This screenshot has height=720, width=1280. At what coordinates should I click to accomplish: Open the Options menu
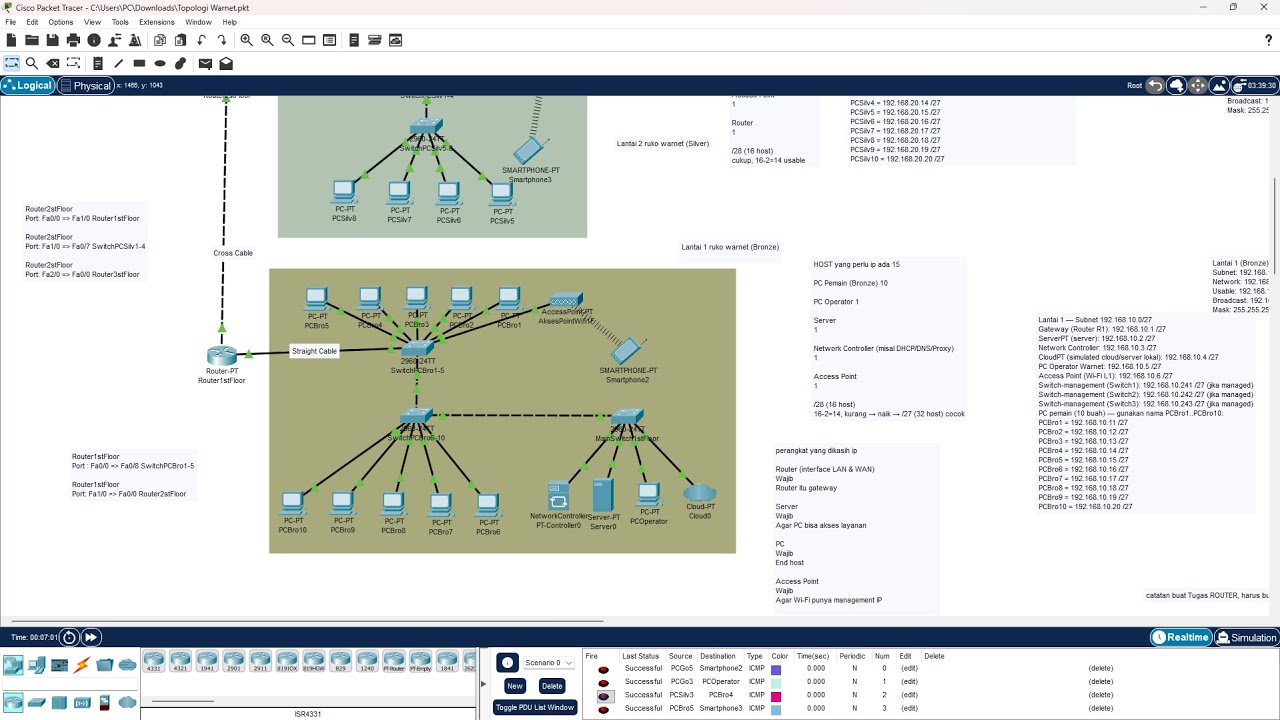tap(61, 22)
